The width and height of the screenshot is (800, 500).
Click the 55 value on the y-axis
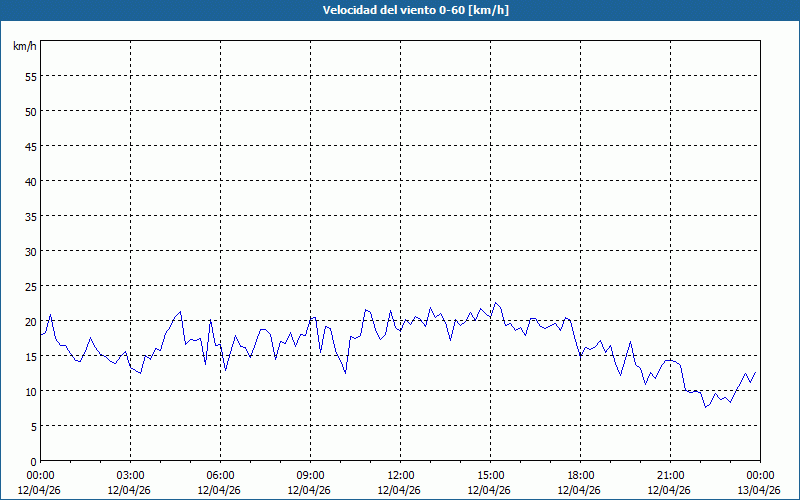tap(30, 76)
